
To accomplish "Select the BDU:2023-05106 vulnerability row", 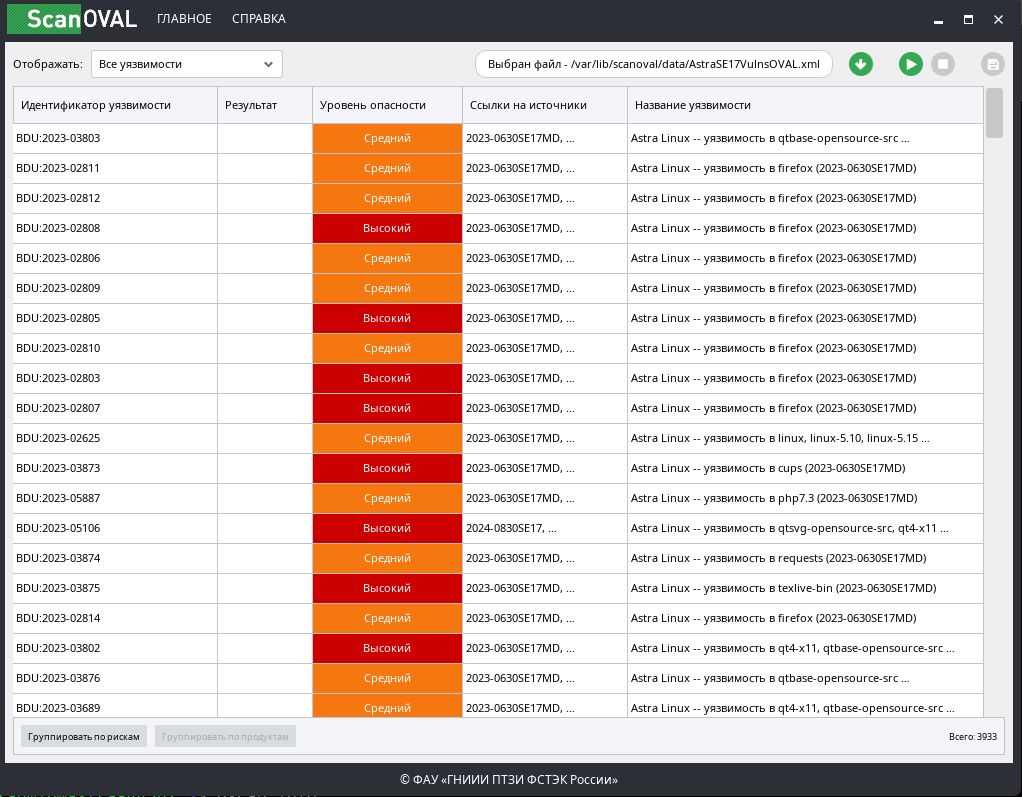I will click(115, 528).
